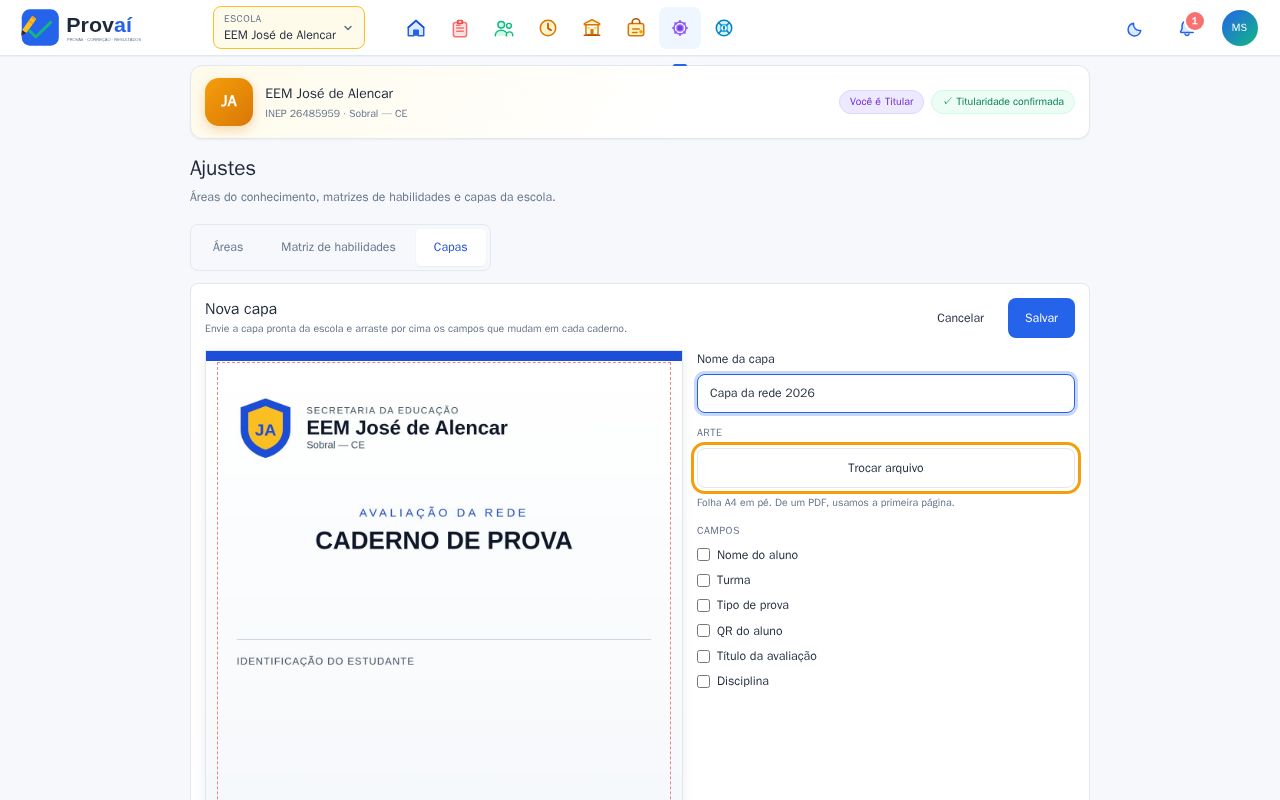
Task: Click the Você é Titular badge
Action: (x=881, y=102)
